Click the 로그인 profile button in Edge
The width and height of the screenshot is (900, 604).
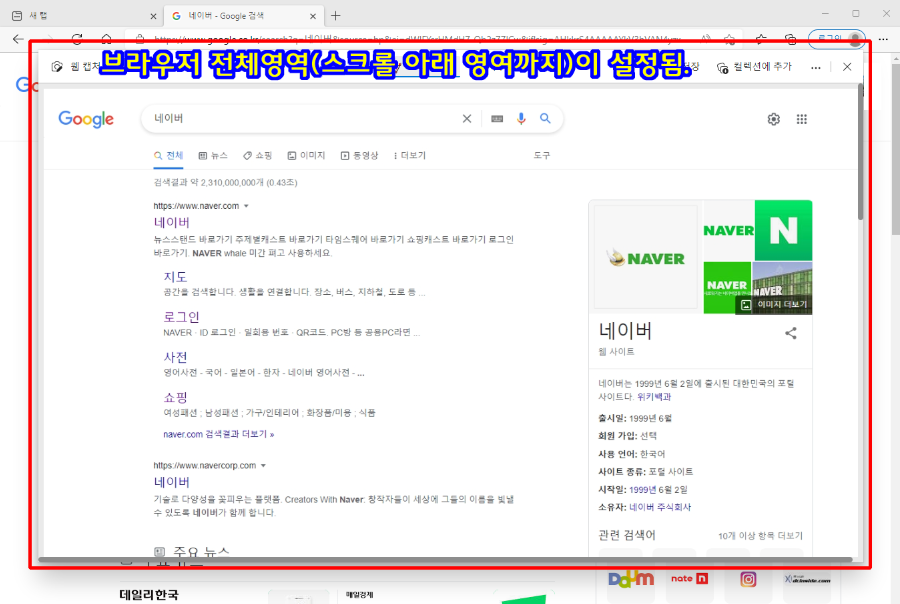[x=836, y=39]
